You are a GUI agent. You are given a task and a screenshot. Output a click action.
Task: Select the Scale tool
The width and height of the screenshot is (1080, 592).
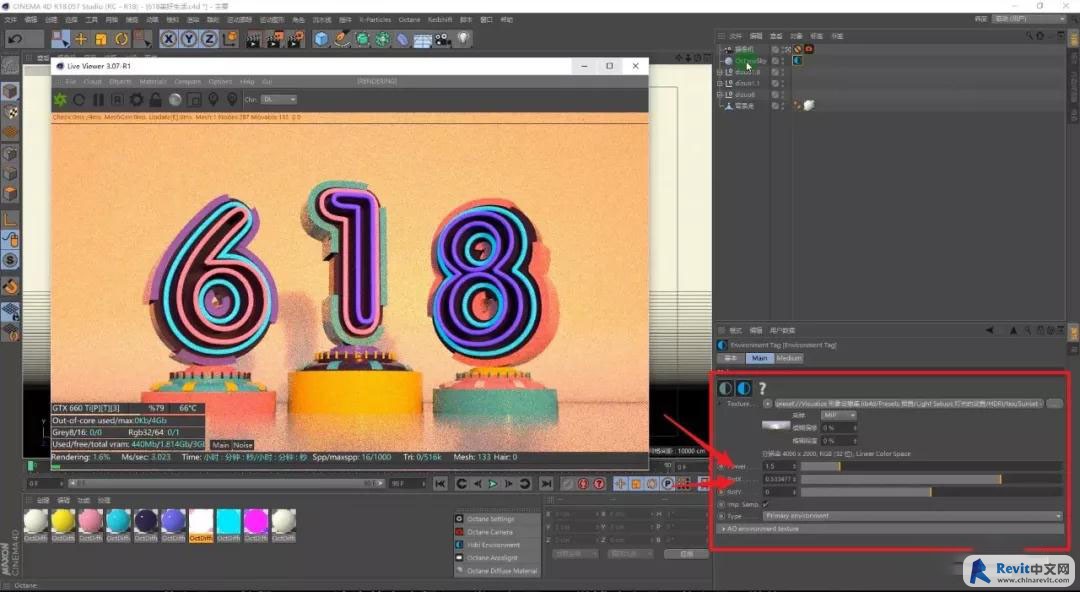coord(101,39)
